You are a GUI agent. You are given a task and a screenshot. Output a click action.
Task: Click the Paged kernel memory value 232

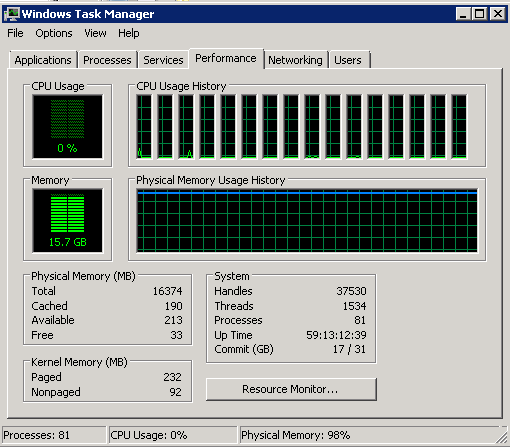point(172,377)
